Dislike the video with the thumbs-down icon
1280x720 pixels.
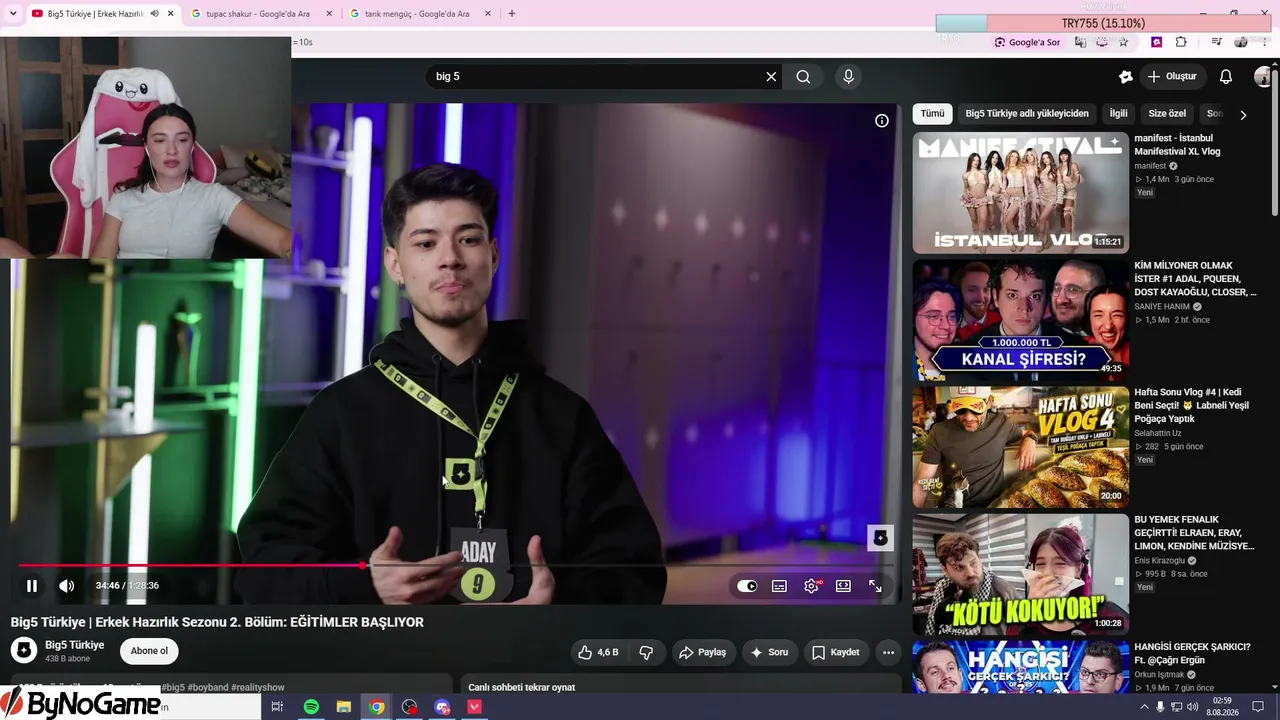[x=646, y=652]
